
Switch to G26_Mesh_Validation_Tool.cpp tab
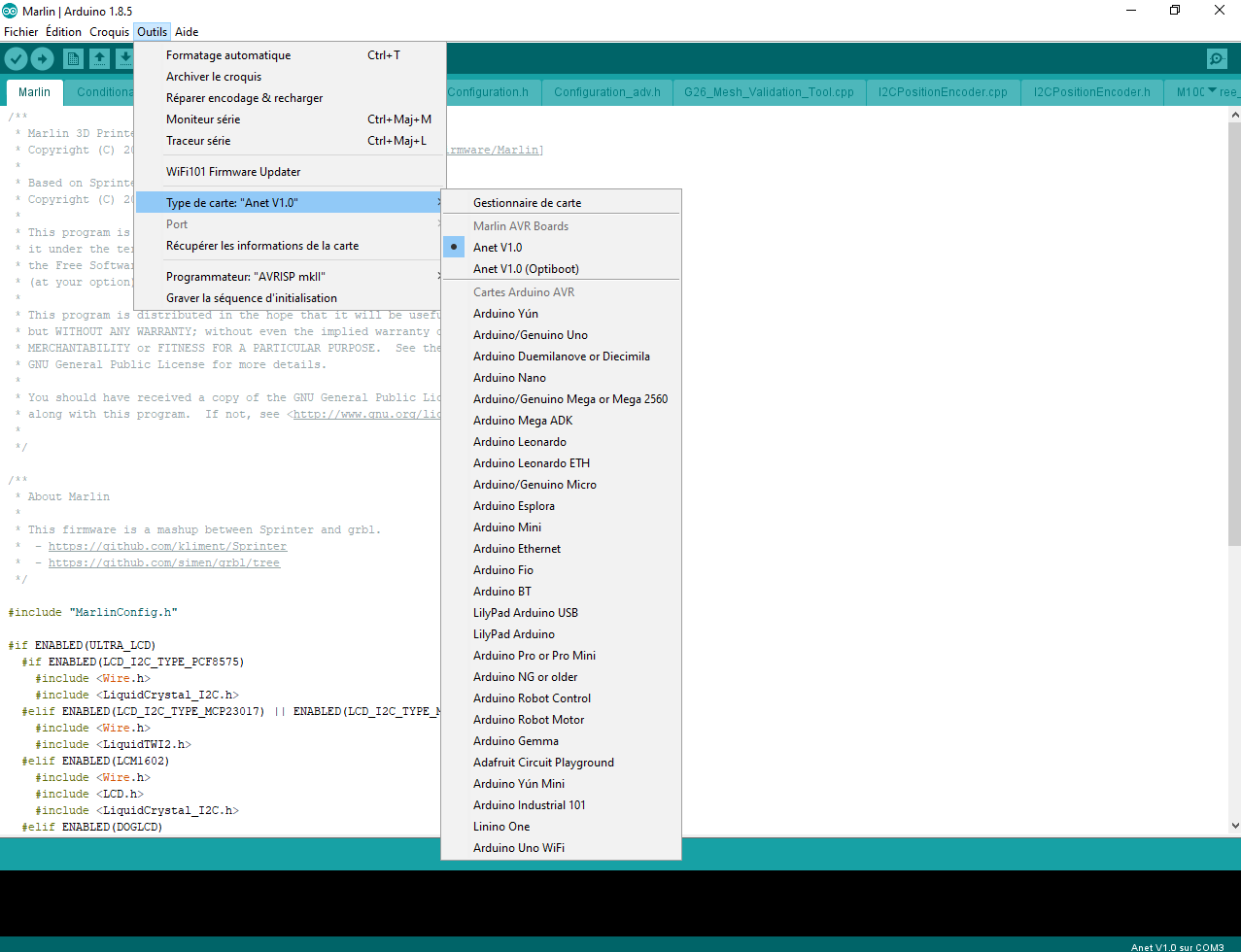coord(769,92)
